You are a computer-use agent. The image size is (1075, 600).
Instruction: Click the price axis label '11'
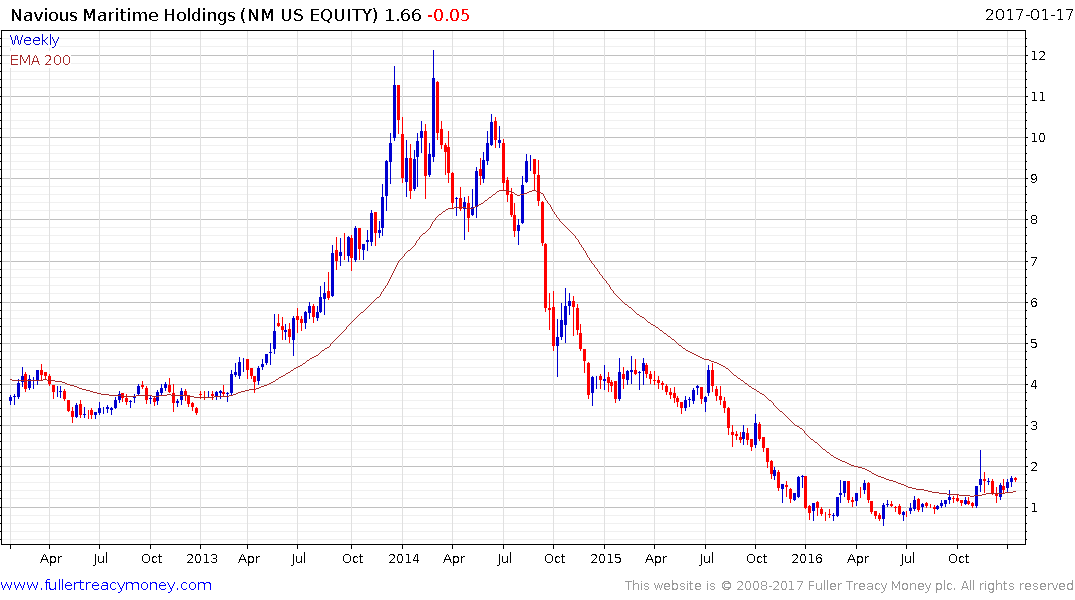coord(1038,97)
